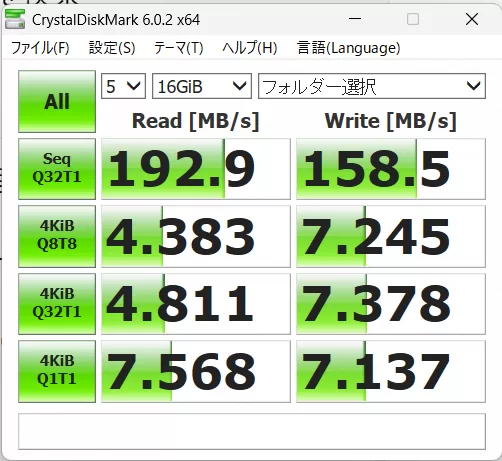Start the 4KiB Q8T8 test
The height and width of the screenshot is (461, 502).
click(57, 236)
